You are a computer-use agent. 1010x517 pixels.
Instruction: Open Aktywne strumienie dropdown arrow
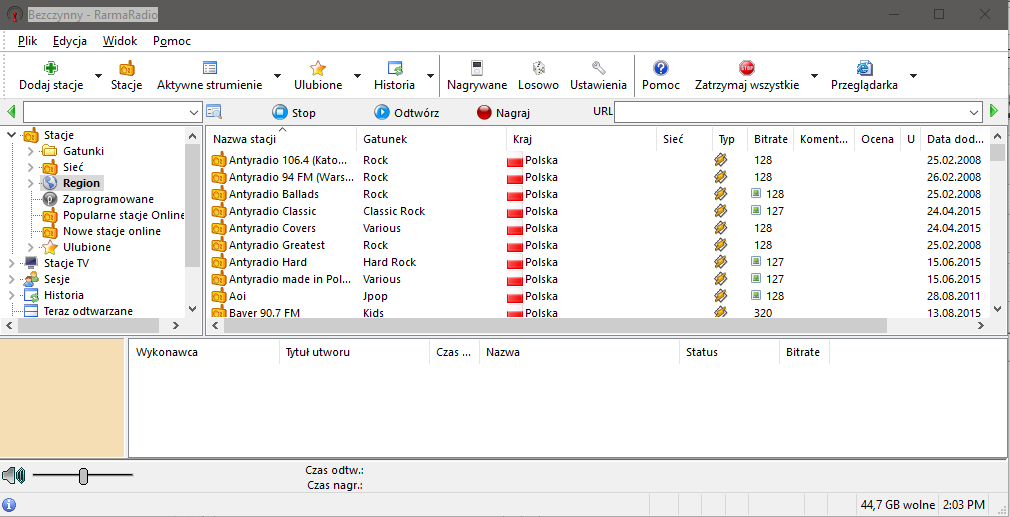(277, 76)
